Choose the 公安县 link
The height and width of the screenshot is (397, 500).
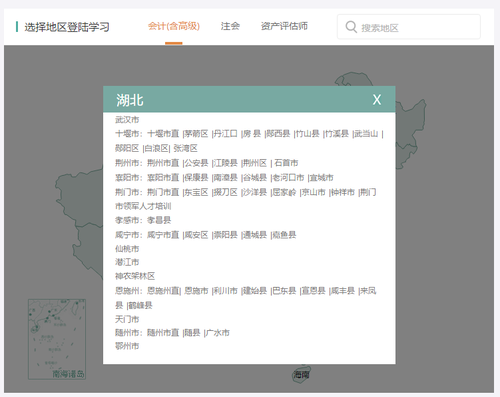[x=196, y=163]
